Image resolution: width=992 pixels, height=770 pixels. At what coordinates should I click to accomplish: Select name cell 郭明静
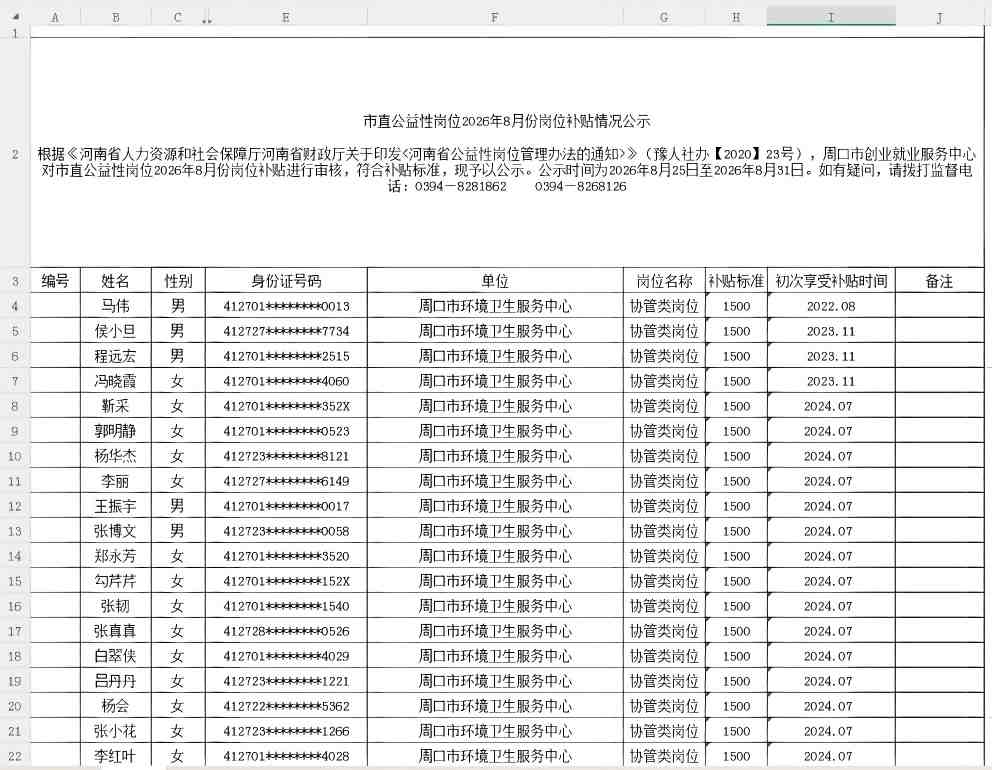click(116, 432)
